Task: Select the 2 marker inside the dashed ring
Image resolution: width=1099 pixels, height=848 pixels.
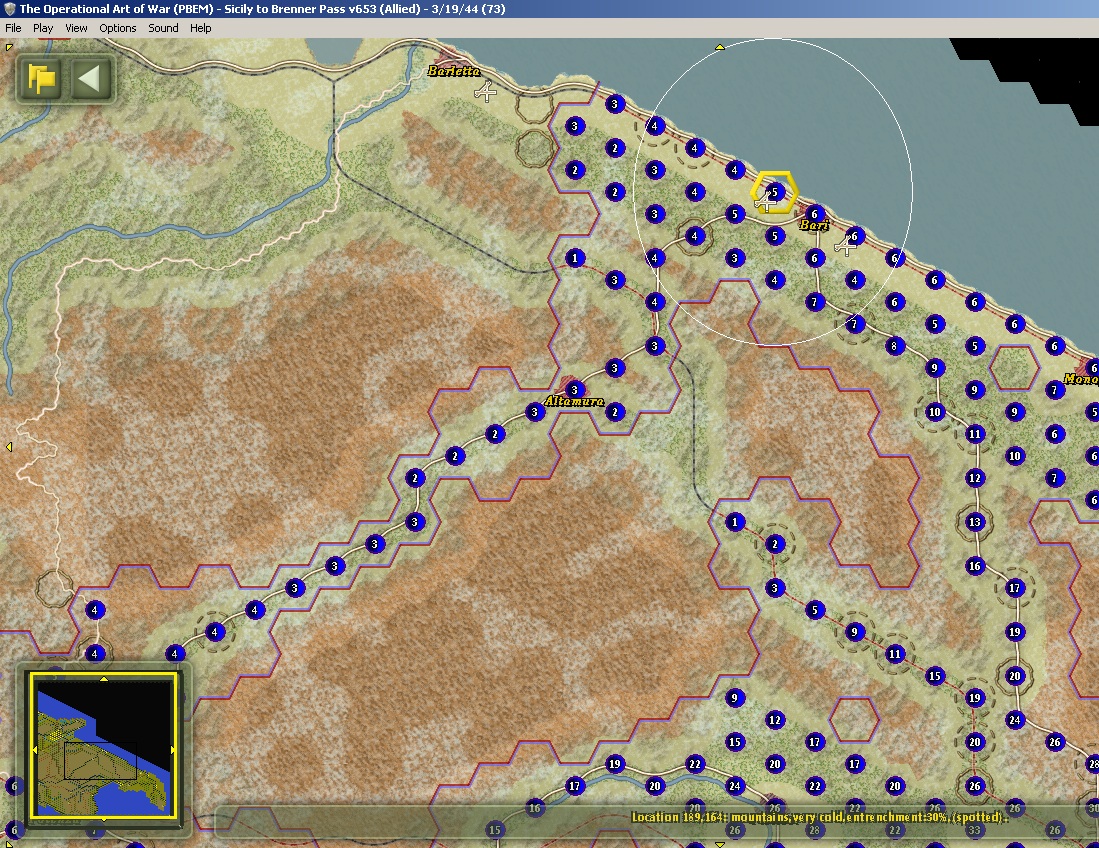Action: click(x=774, y=544)
